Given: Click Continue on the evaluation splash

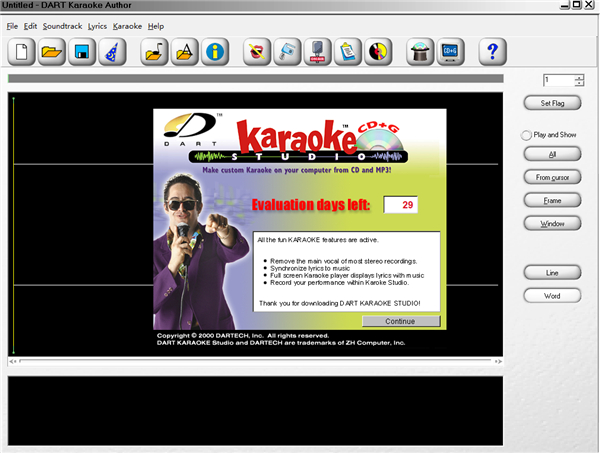Looking at the screenshot, I should (401, 321).
